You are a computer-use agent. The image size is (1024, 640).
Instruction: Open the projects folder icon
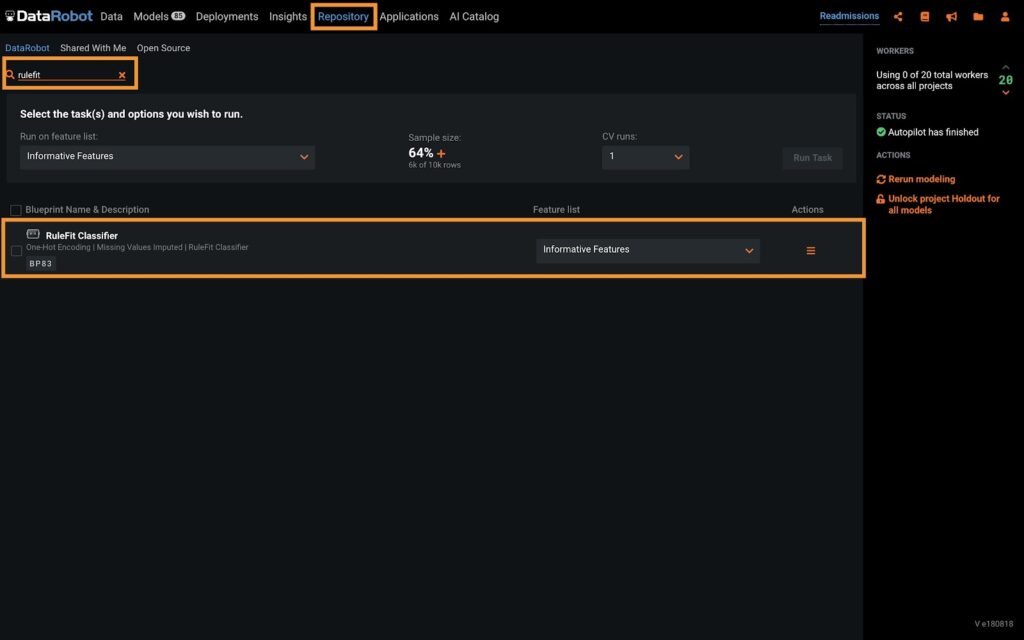coord(978,17)
